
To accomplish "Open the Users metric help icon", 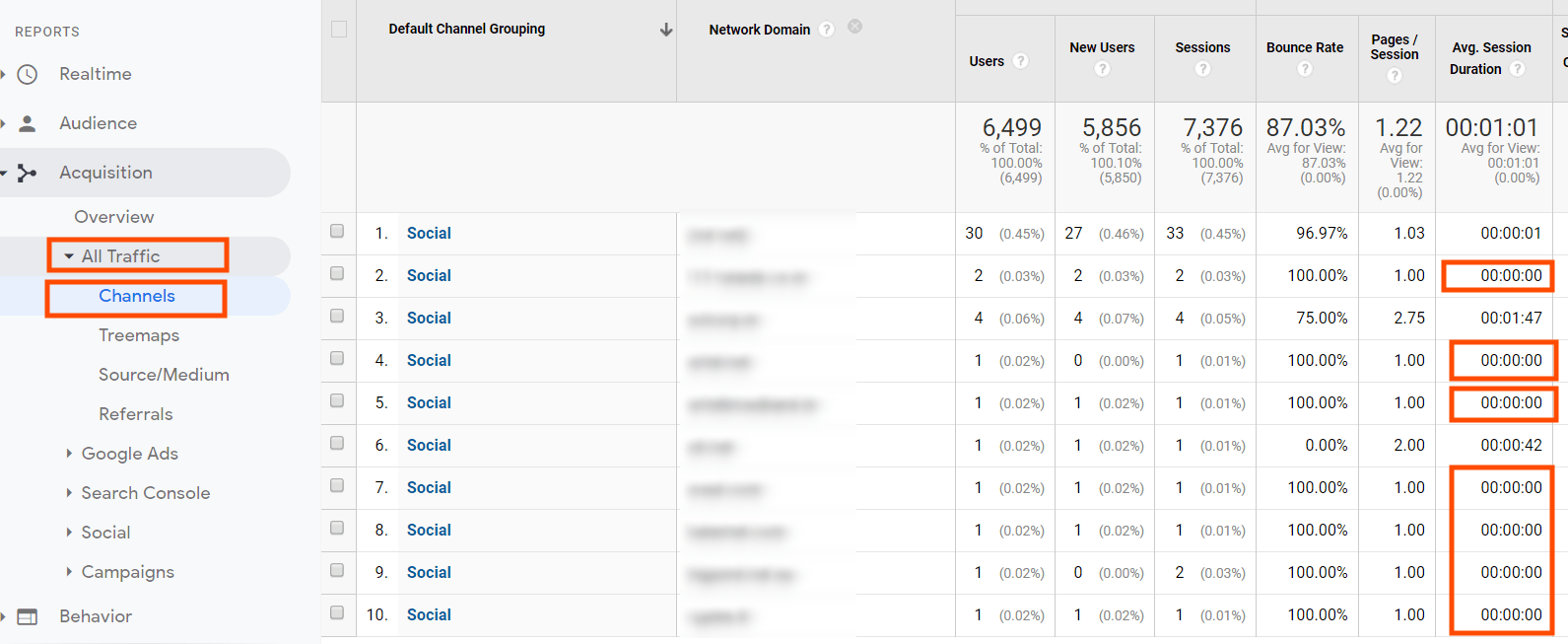I will [1021, 61].
